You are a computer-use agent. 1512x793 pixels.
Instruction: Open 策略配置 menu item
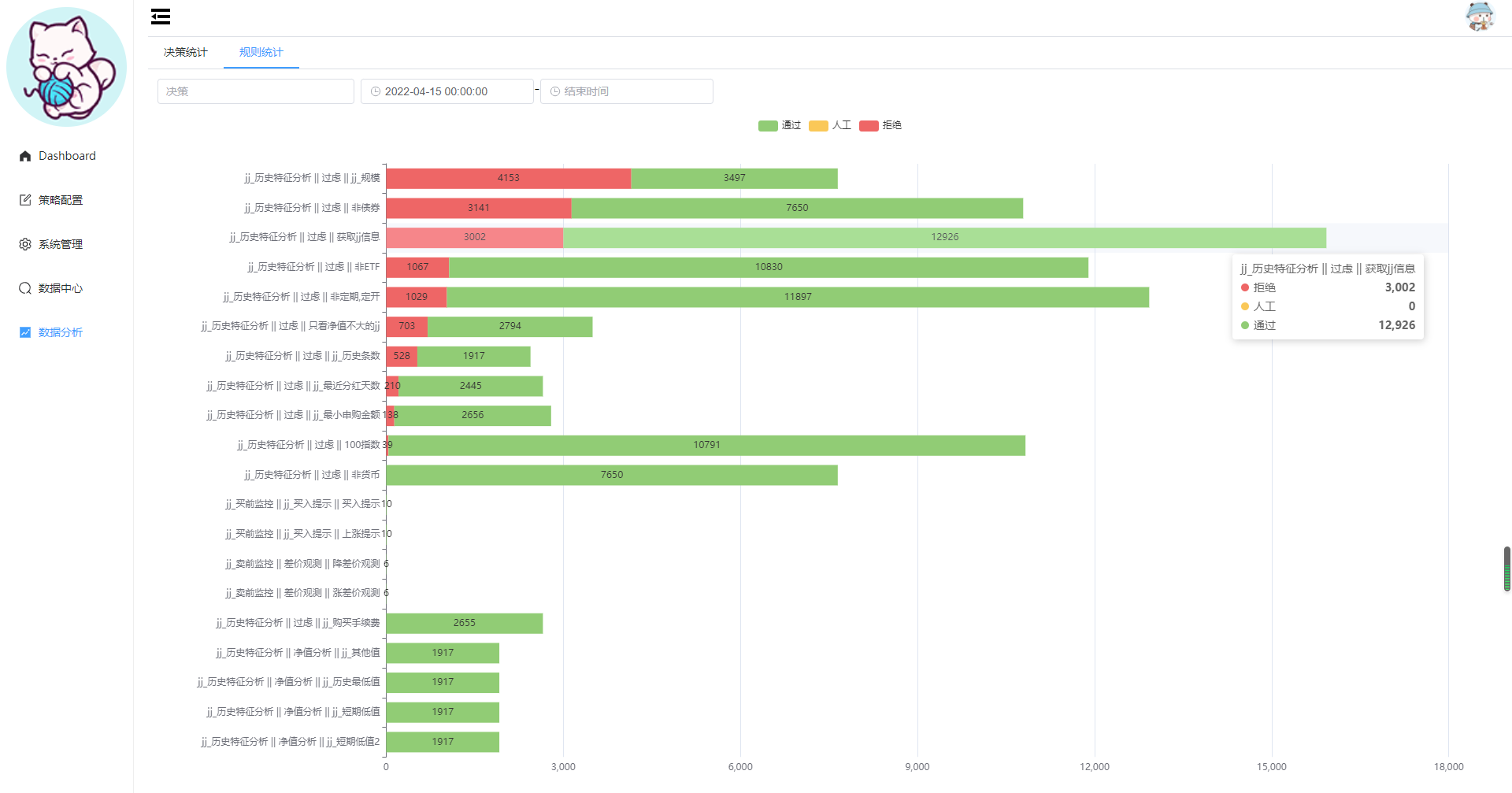67,200
